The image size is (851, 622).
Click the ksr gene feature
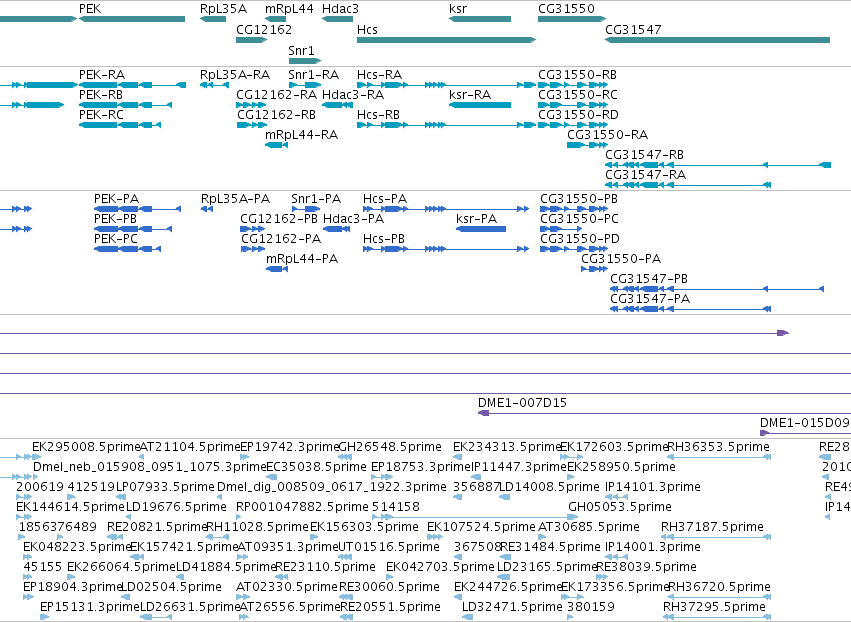[x=480, y=19]
